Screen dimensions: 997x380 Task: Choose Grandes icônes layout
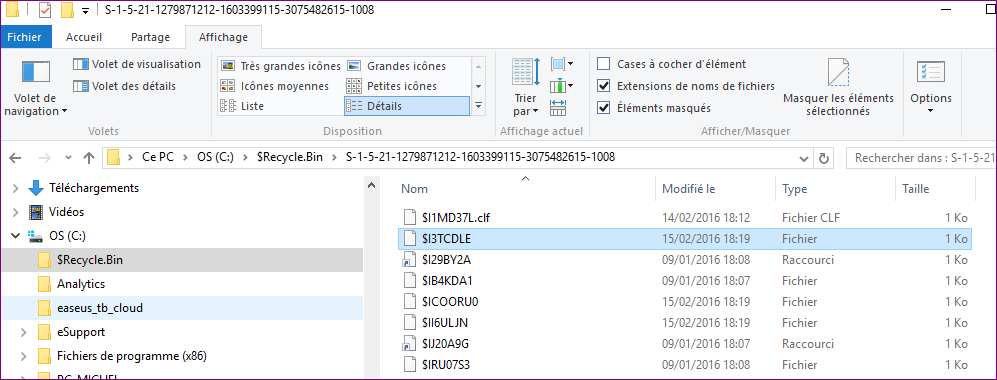(x=397, y=66)
